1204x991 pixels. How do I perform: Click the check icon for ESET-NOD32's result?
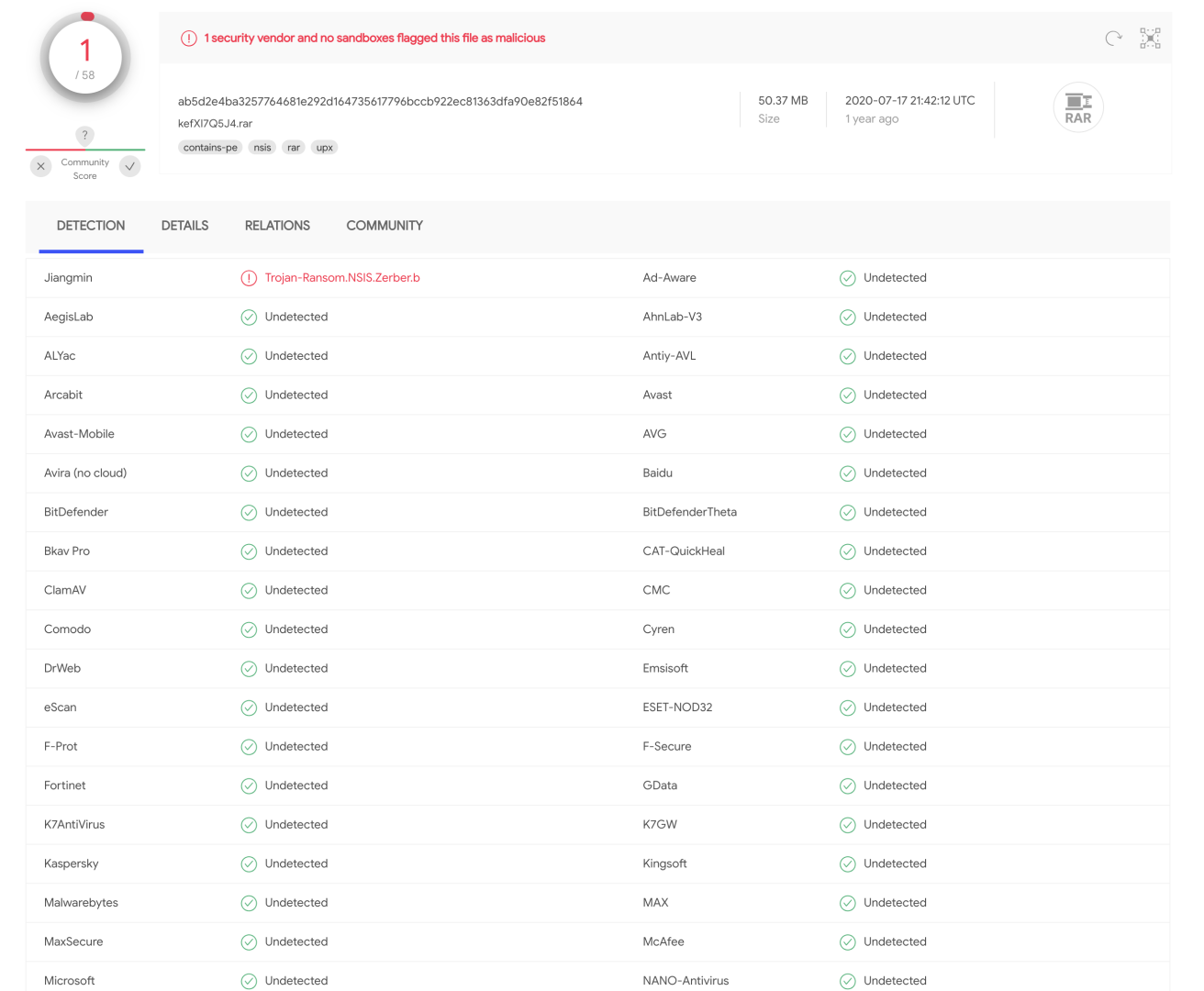(848, 707)
